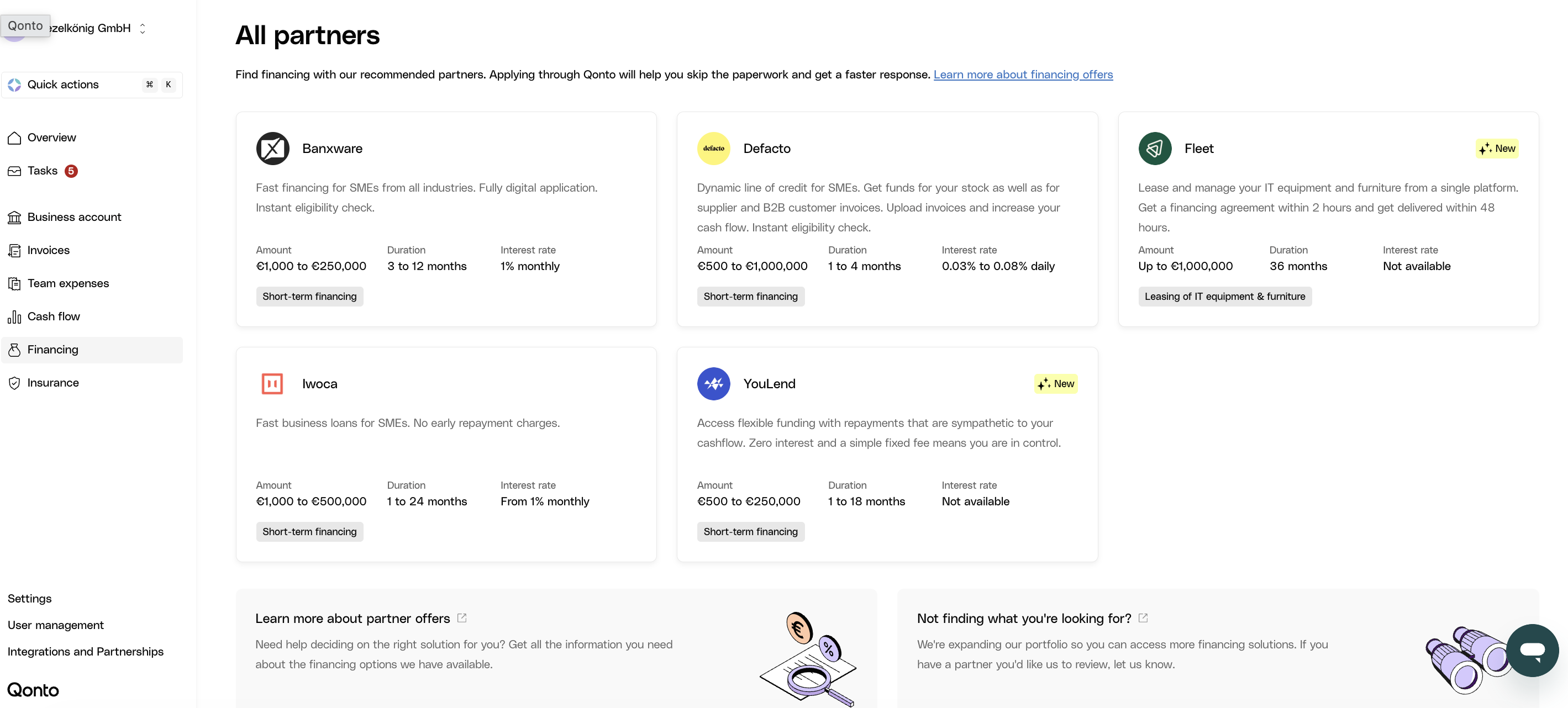Click the yellow Defacto logo
The height and width of the screenshot is (708, 1568).
pos(713,149)
